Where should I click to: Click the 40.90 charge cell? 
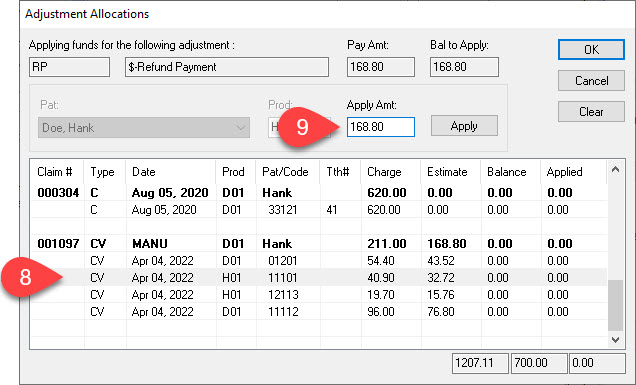[x=380, y=277]
